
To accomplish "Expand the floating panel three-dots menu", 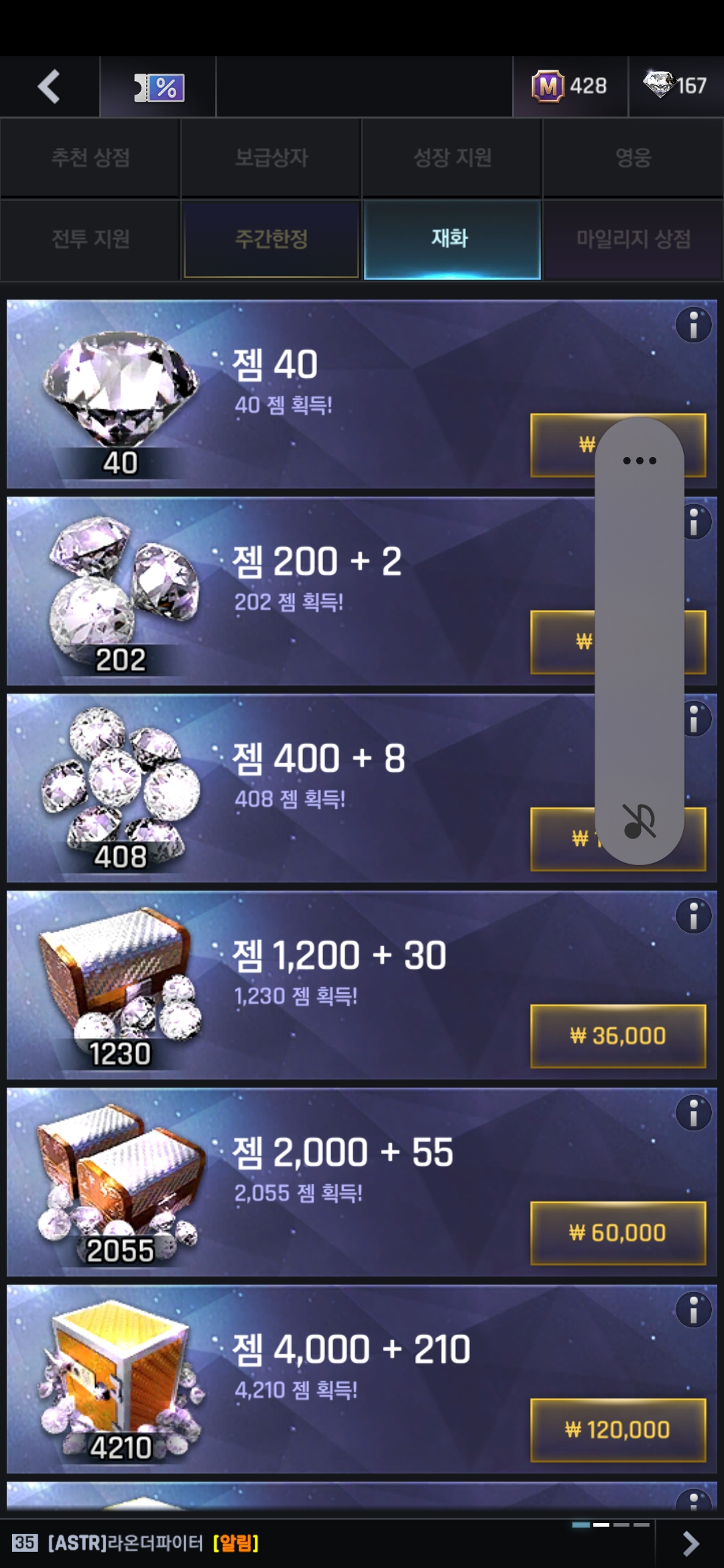I will [640, 460].
